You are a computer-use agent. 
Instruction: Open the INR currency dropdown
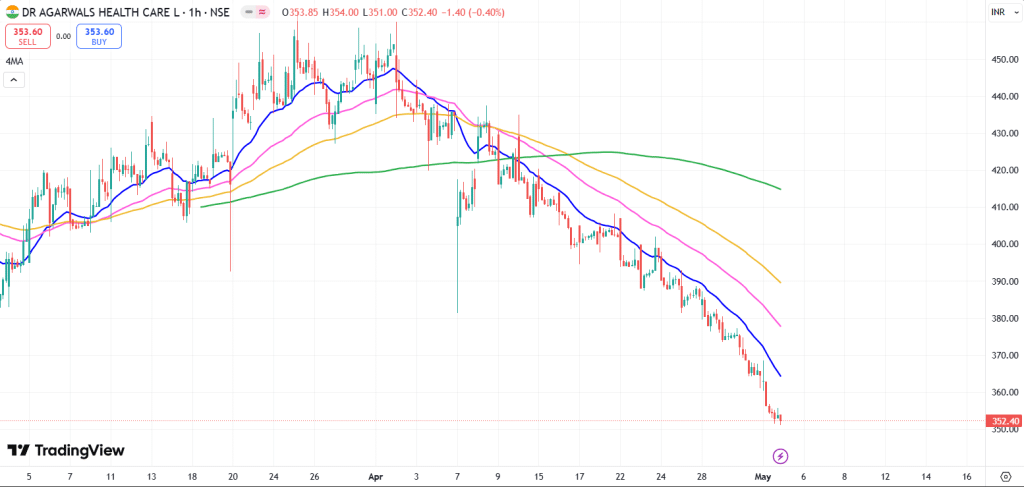(x=1002, y=12)
